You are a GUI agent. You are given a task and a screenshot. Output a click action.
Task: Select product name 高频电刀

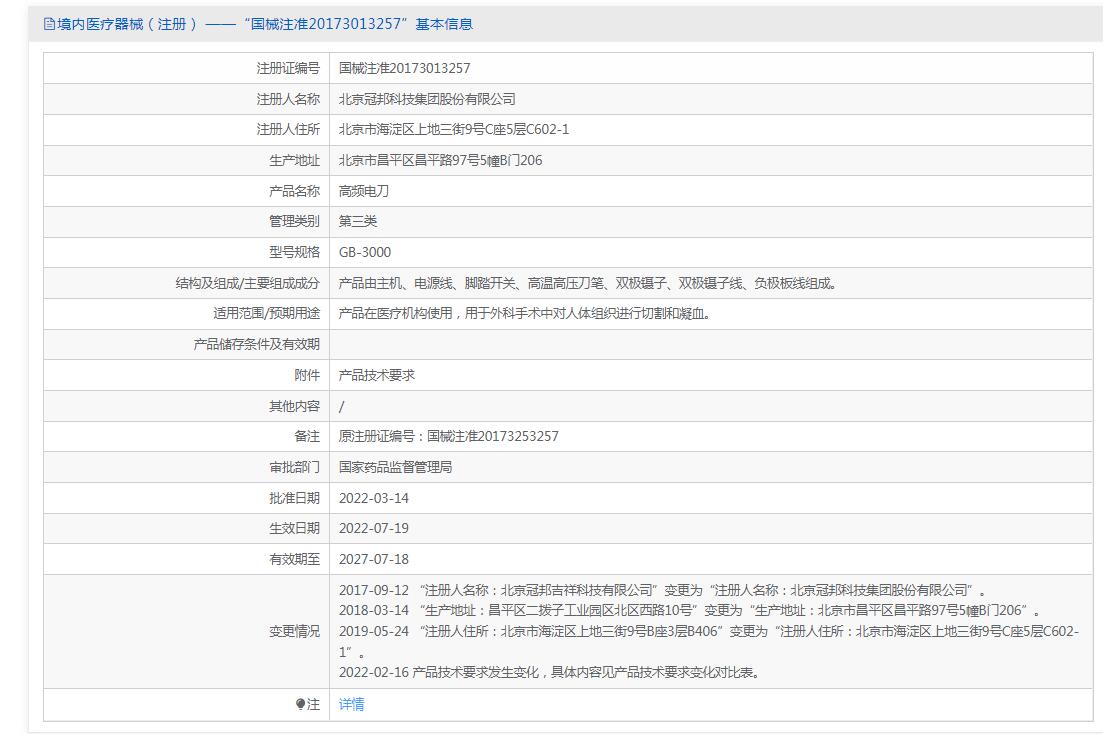click(364, 191)
